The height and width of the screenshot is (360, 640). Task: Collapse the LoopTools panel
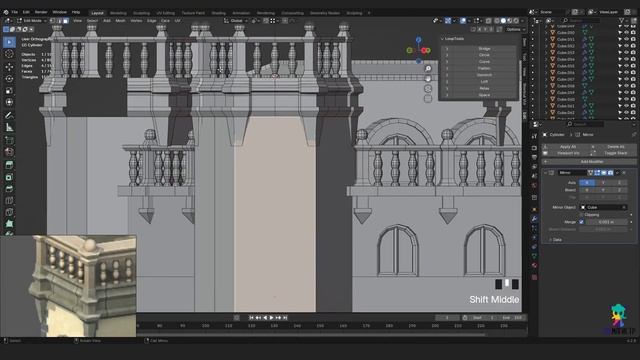point(442,39)
